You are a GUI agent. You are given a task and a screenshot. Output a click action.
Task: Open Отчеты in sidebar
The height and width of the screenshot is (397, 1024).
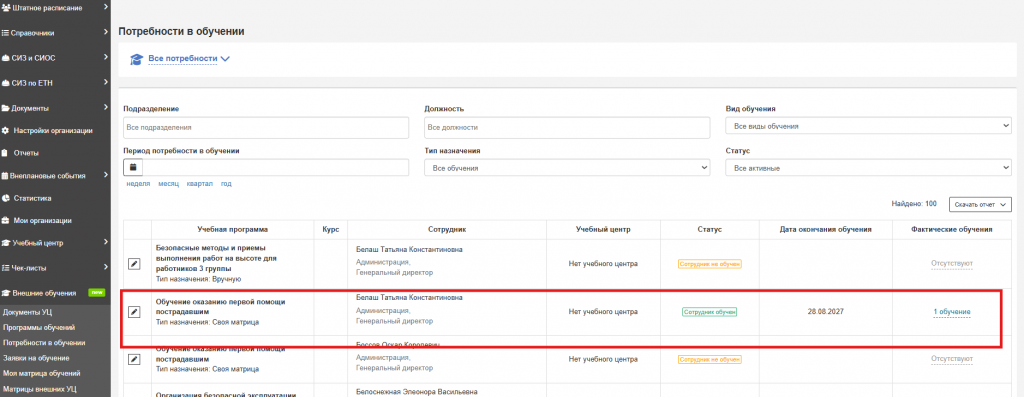point(25,153)
